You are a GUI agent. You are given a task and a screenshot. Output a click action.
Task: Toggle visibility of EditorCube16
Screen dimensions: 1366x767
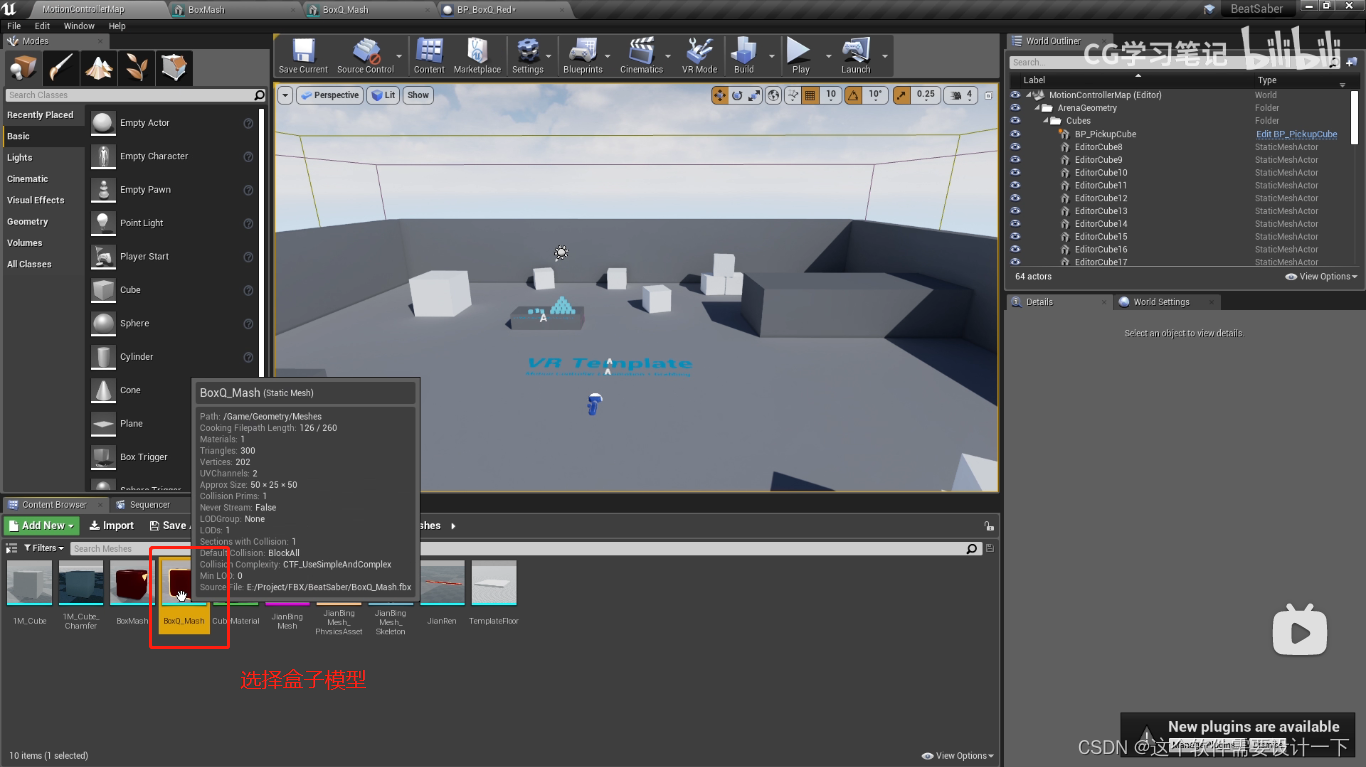1015,250
